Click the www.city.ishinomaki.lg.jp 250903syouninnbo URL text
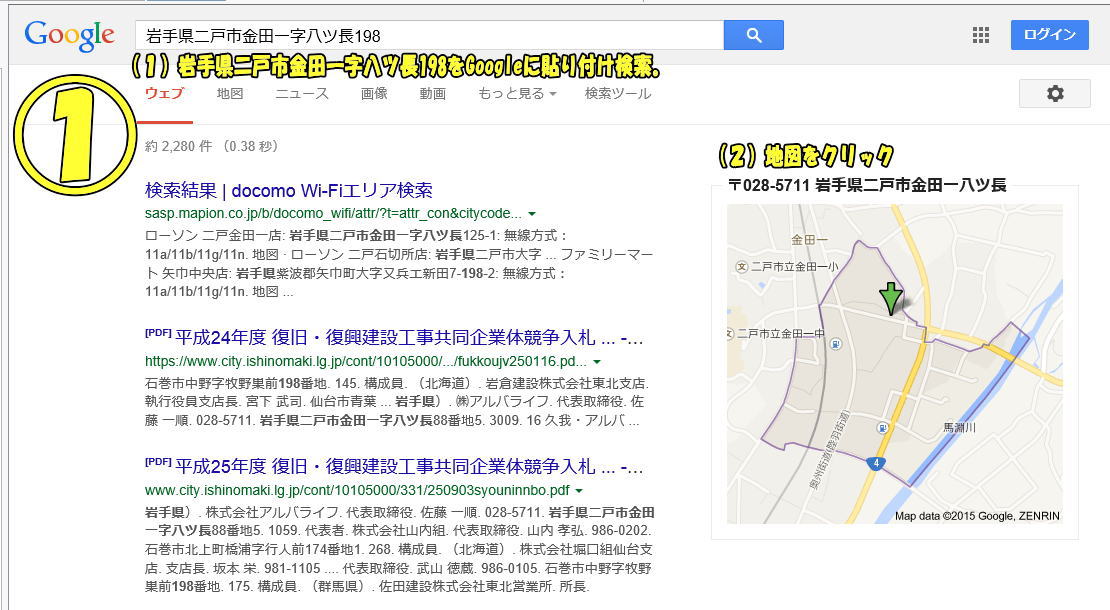The image size is (1110, 610). [357, 490]
